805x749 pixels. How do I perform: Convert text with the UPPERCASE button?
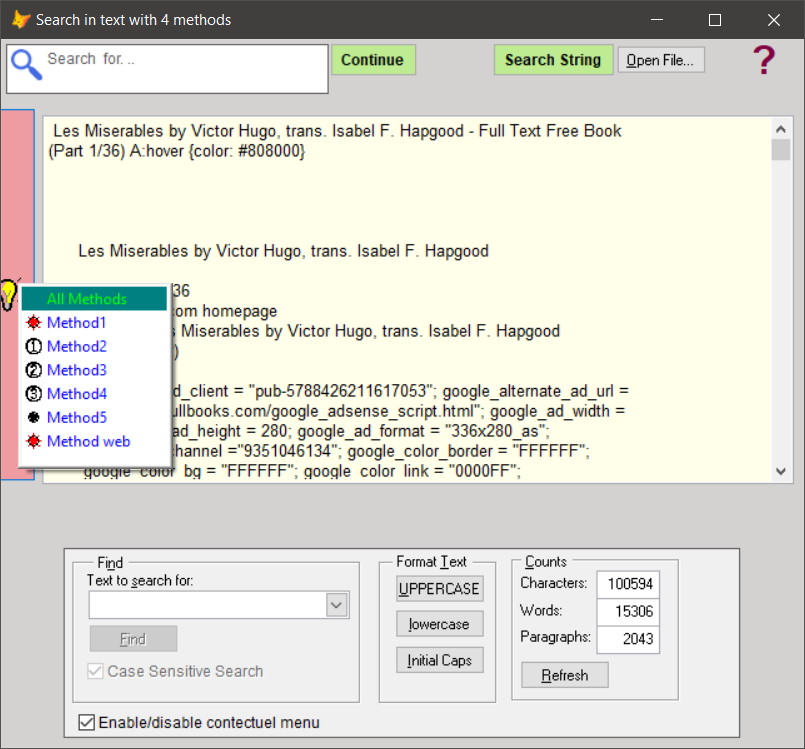pos(439,588)
